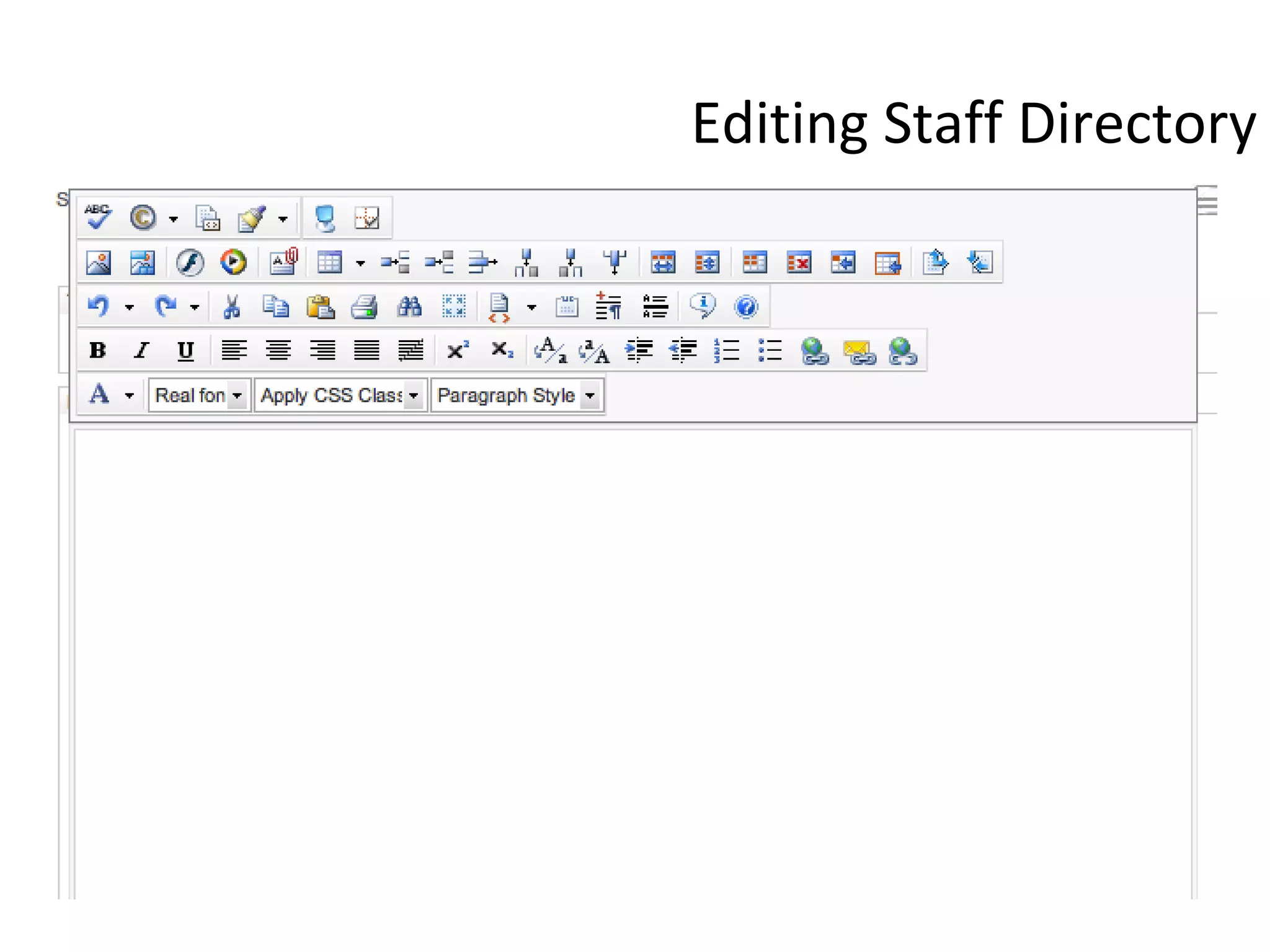Toggle Bold formatting
Image resolution: width=1270 pixels, height=952 pixels.
98,351
